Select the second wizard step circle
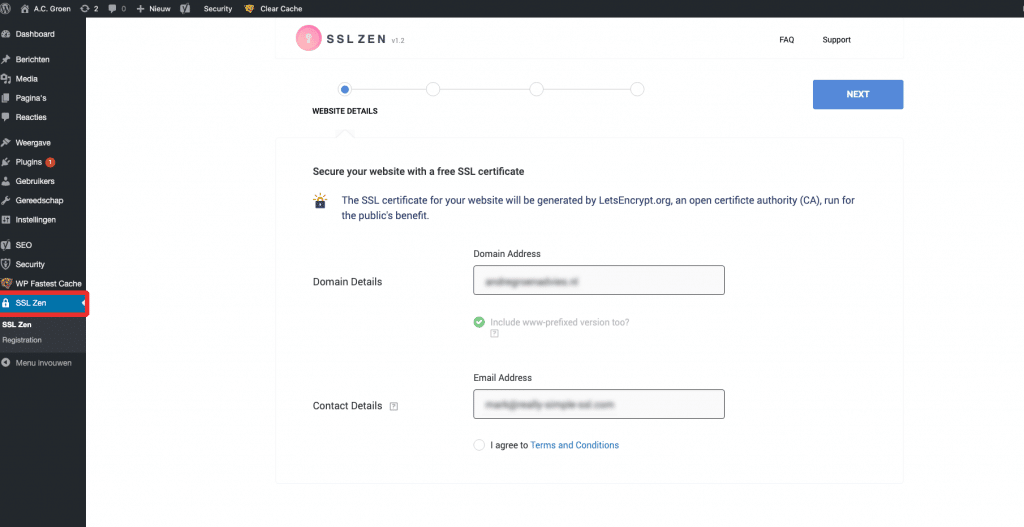1024x527 pixels. [x=433, y=89]
